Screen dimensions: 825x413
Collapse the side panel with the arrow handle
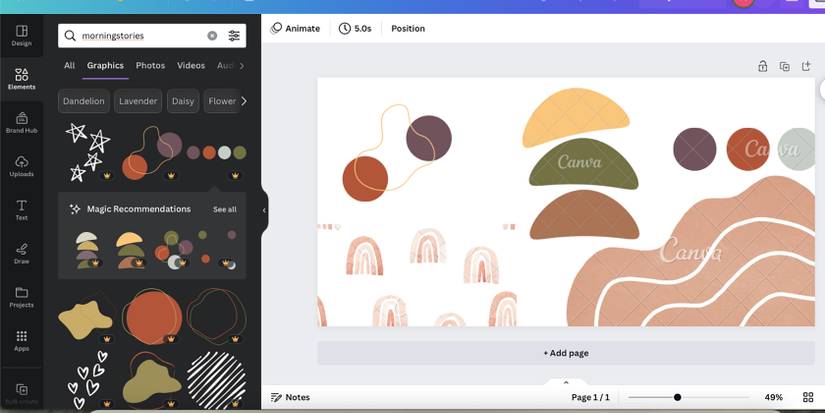pos(264,210)
